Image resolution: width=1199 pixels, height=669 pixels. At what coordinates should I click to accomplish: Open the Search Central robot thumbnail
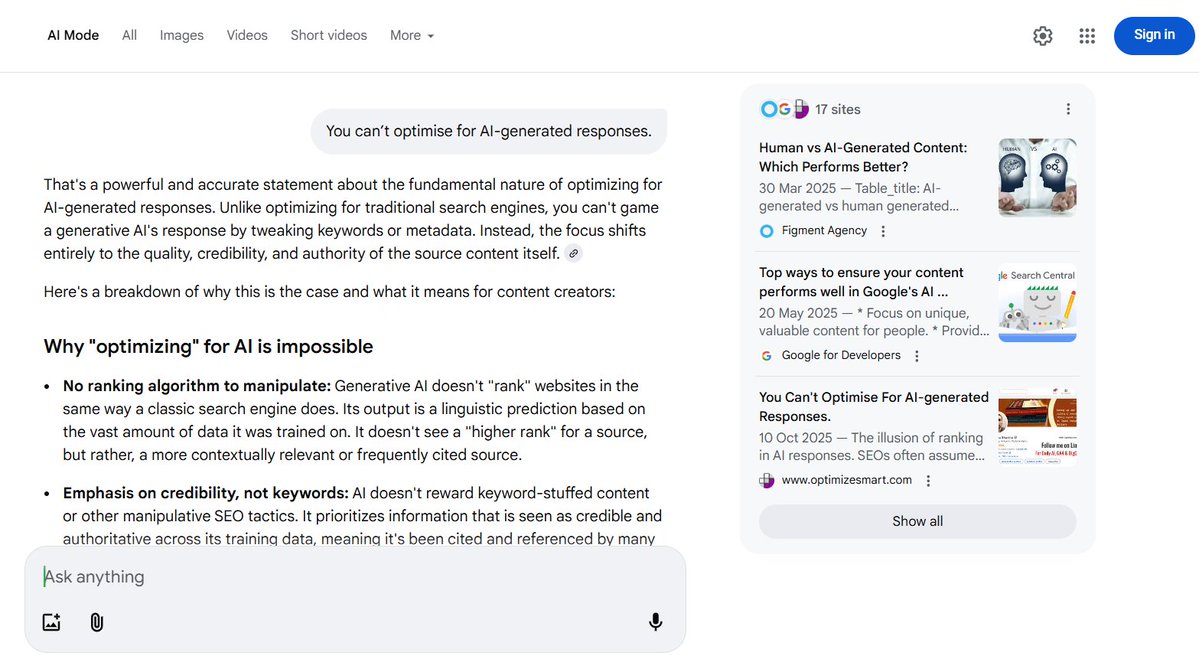click(1038, 303)
